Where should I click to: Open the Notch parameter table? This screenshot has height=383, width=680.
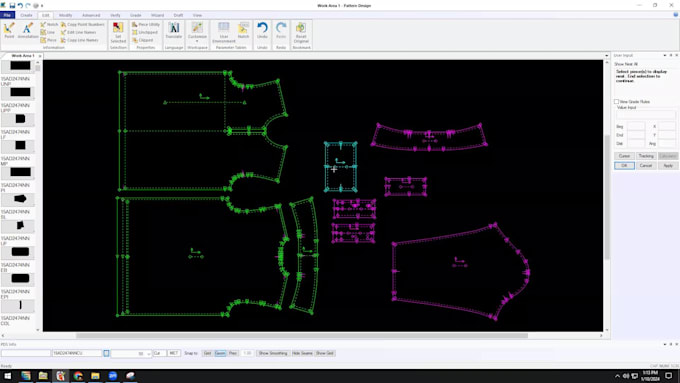(244, 30)
